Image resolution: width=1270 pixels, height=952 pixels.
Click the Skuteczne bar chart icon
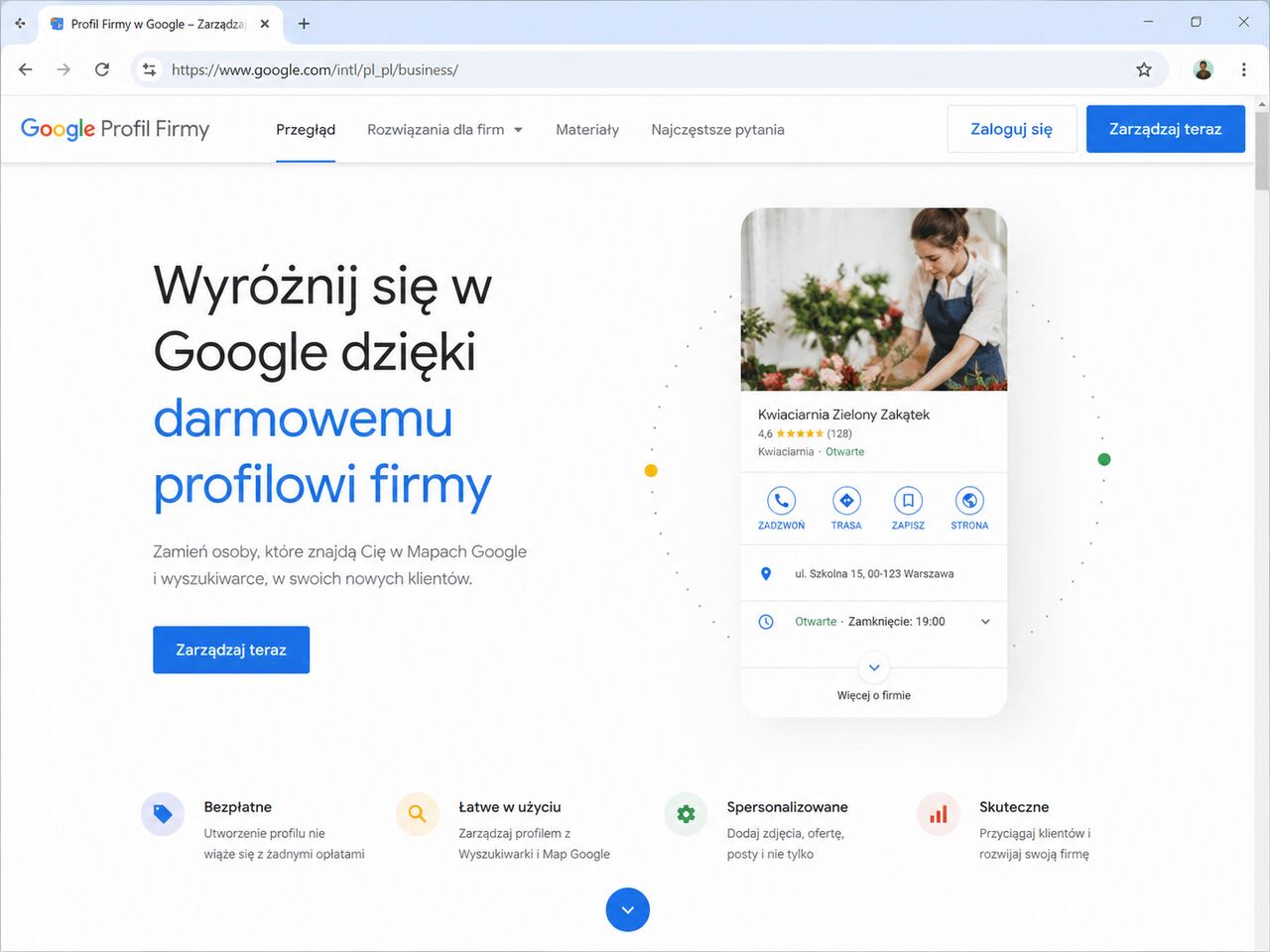click(939, 814)
